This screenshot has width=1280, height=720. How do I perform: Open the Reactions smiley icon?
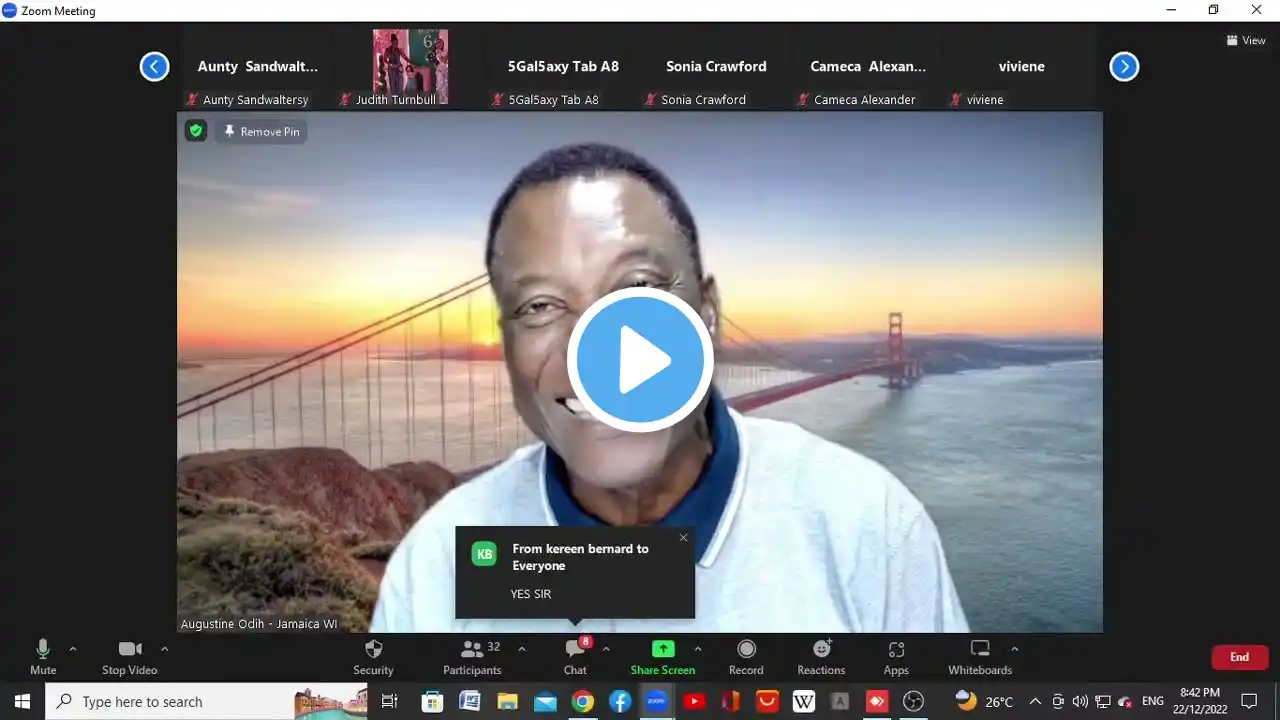(x=821, y=650)
